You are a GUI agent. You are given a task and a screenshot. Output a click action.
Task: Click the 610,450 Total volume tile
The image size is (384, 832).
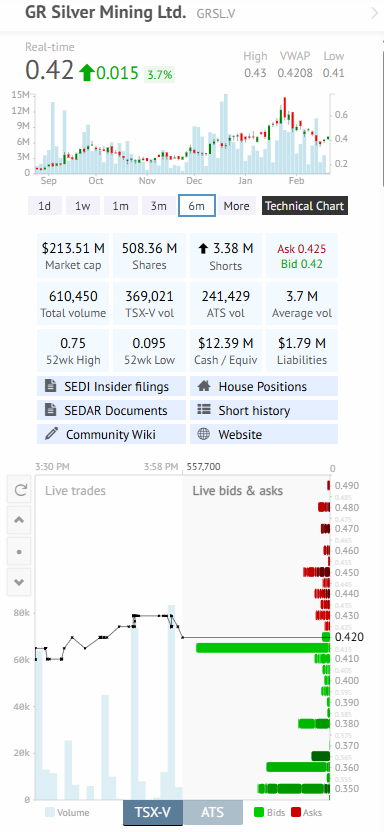tap(73, 303)
